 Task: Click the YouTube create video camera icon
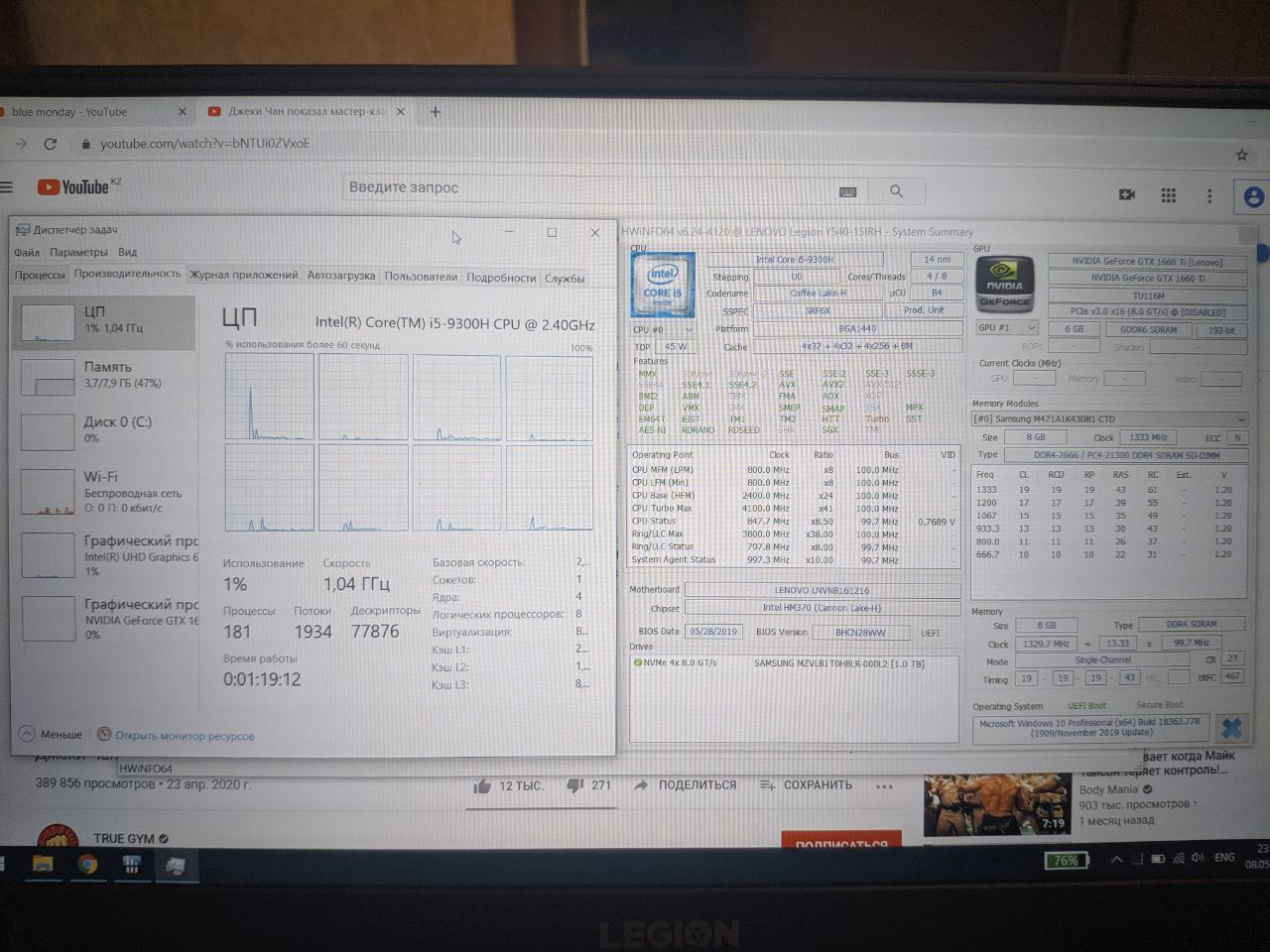(1127, 194)
